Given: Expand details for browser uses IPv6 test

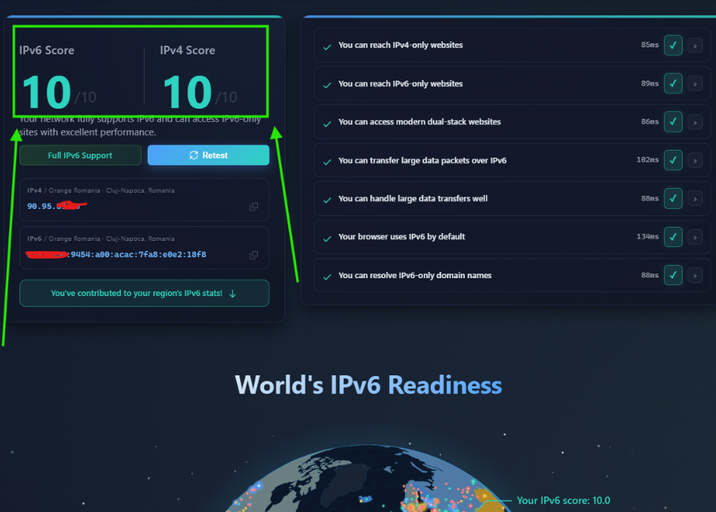Looking at the screenshot, I should (695, 237).
